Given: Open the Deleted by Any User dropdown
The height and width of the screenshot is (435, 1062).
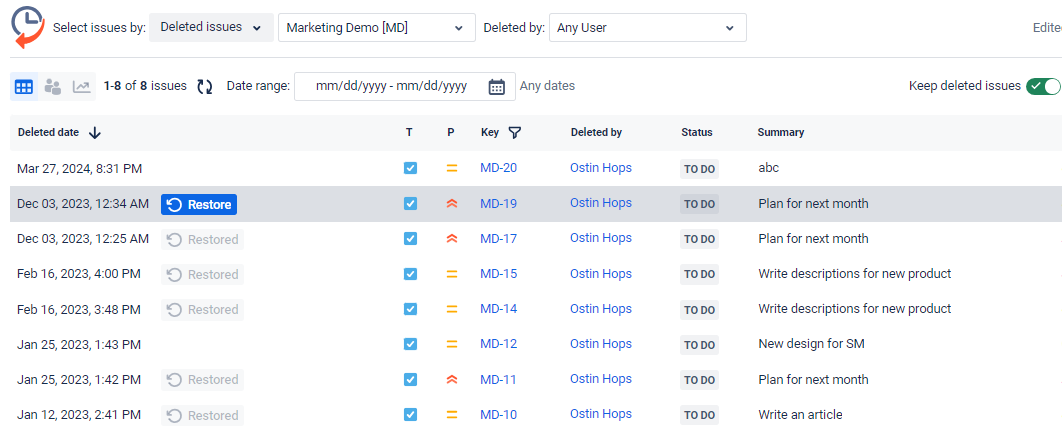Looking at the screenshot, I should point(647,28).
